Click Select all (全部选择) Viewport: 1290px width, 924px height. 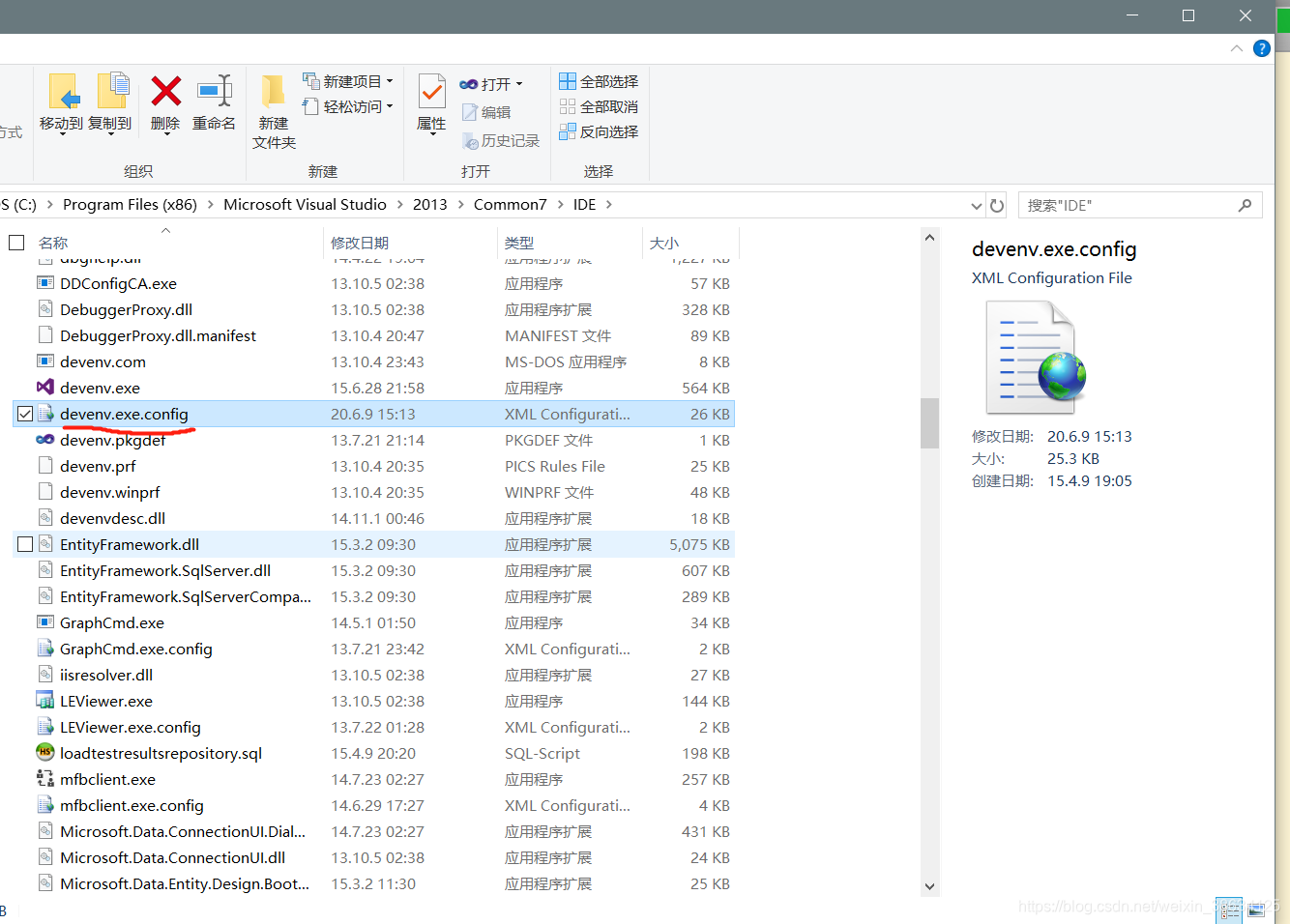[x=599, y=81]
